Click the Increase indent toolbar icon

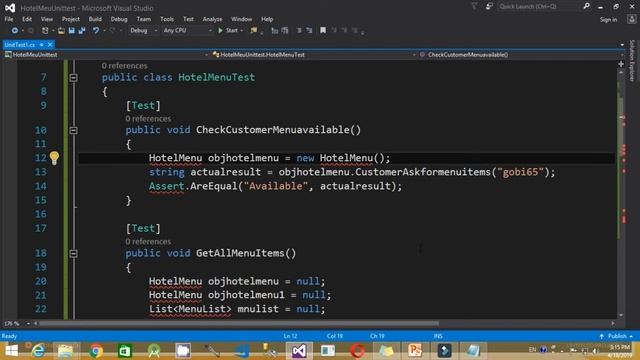click(x=309, y=31)
